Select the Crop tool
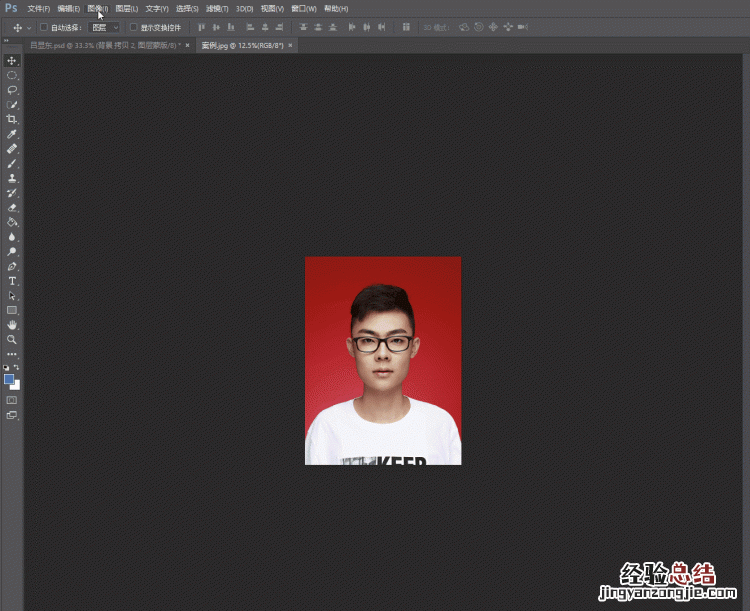The image size is (750, 611). pos(12,119)
